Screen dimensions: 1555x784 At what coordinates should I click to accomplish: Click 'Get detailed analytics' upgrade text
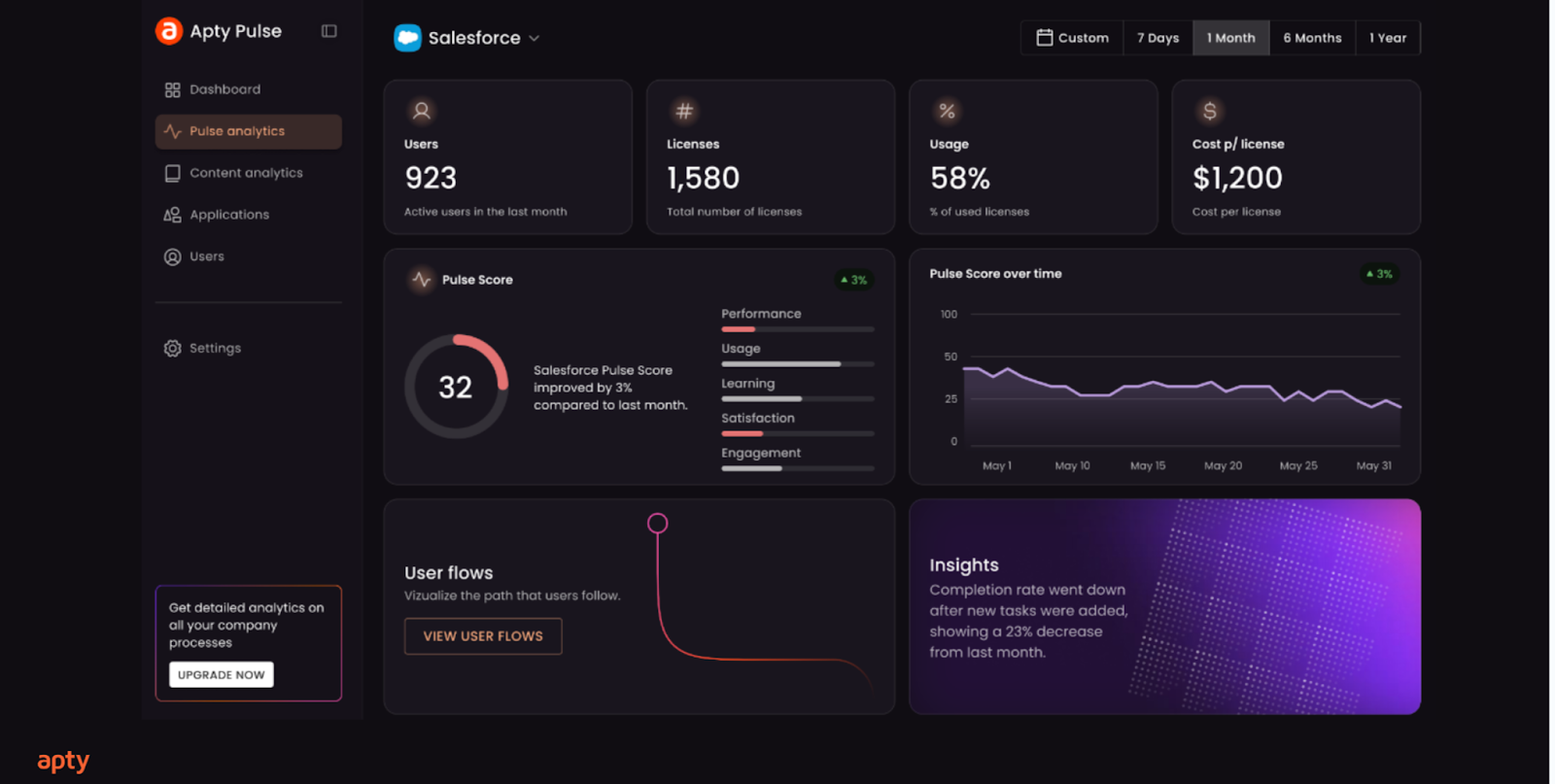247,625
